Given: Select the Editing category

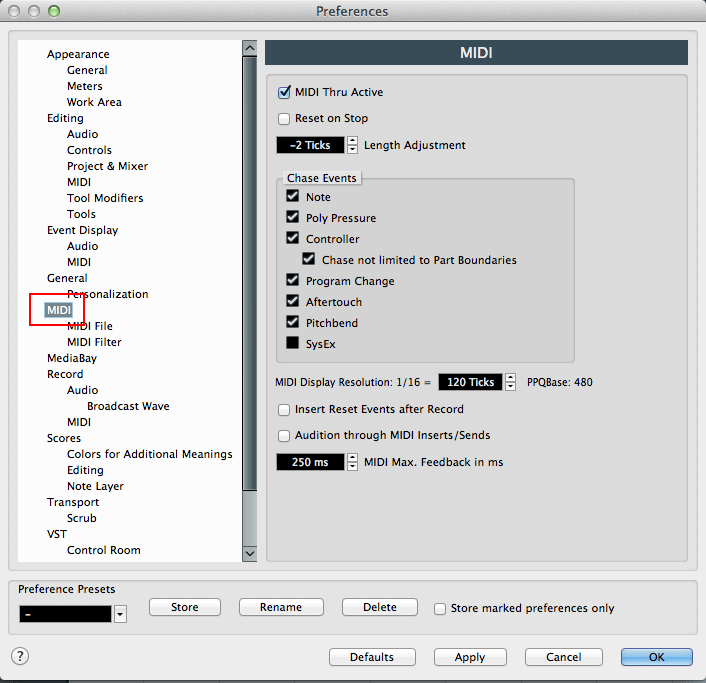Looking at the screenshot, I should pos(65,118).
